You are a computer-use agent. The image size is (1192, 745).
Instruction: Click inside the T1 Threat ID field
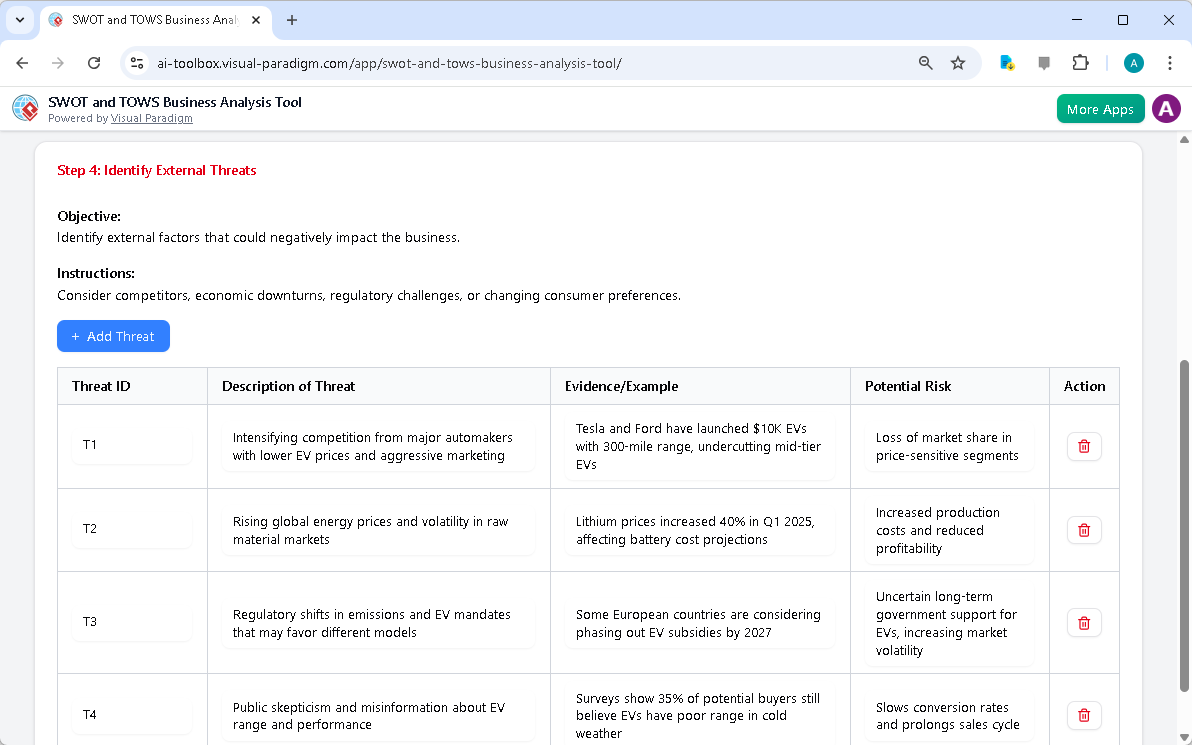coord(131,446)
